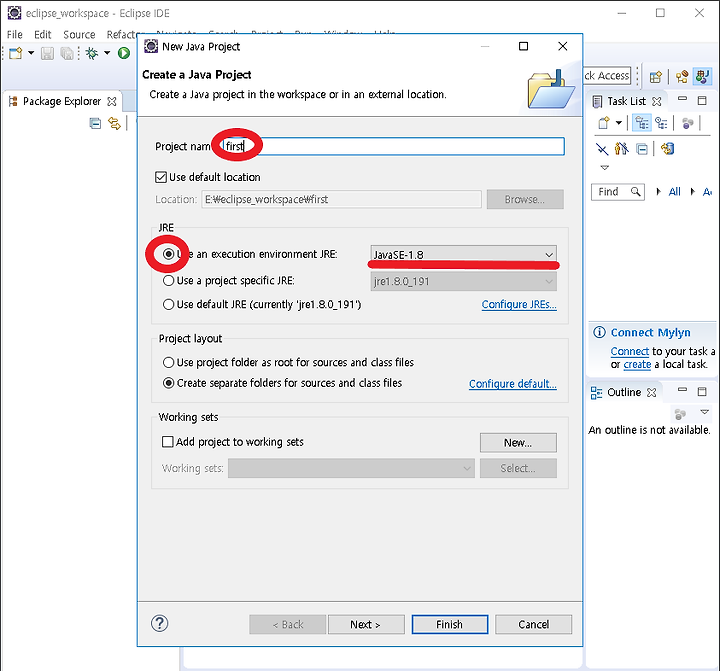Image resolution: width=720 pixels, height=671 pixels.
Task: Select the Task List tab
Action: point(626,101)
